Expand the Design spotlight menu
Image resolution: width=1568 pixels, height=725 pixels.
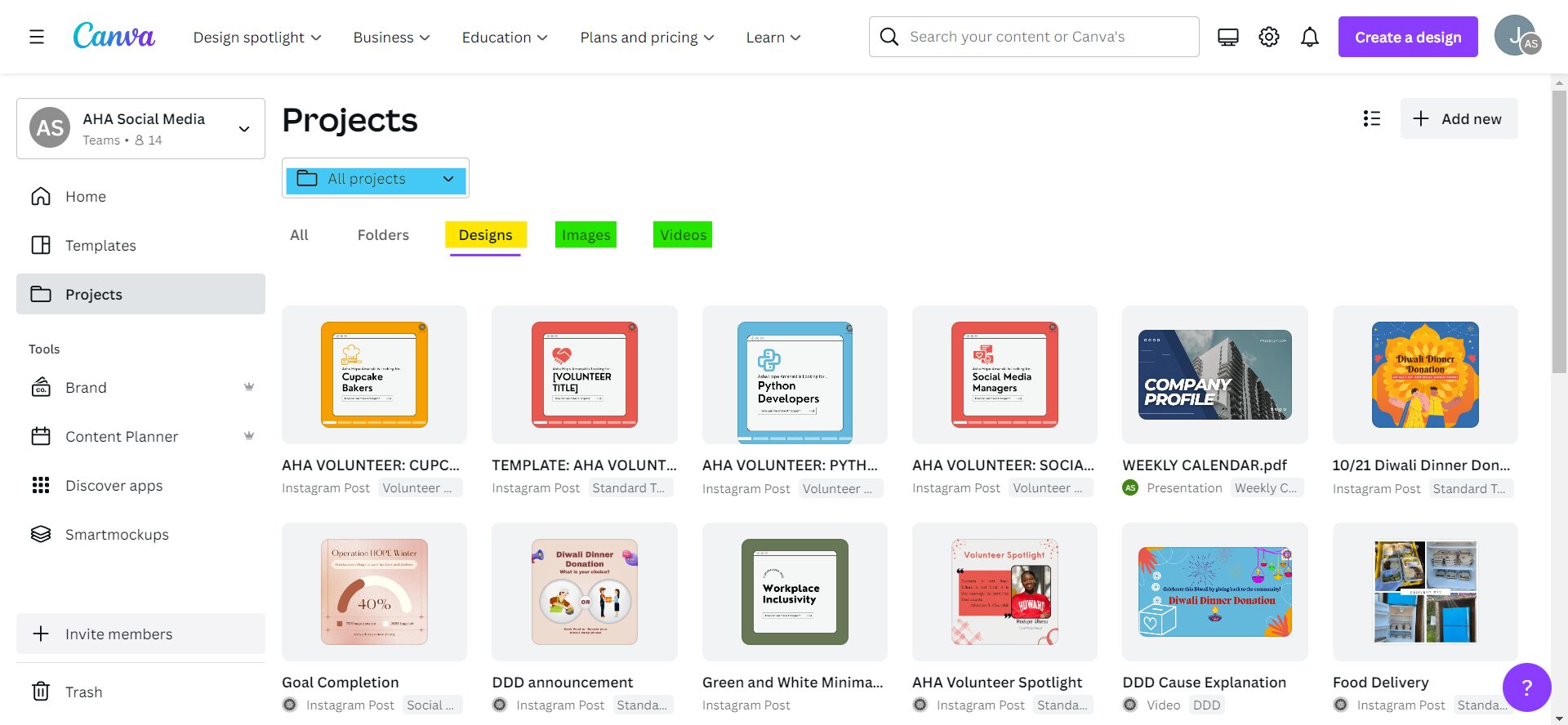257,38
